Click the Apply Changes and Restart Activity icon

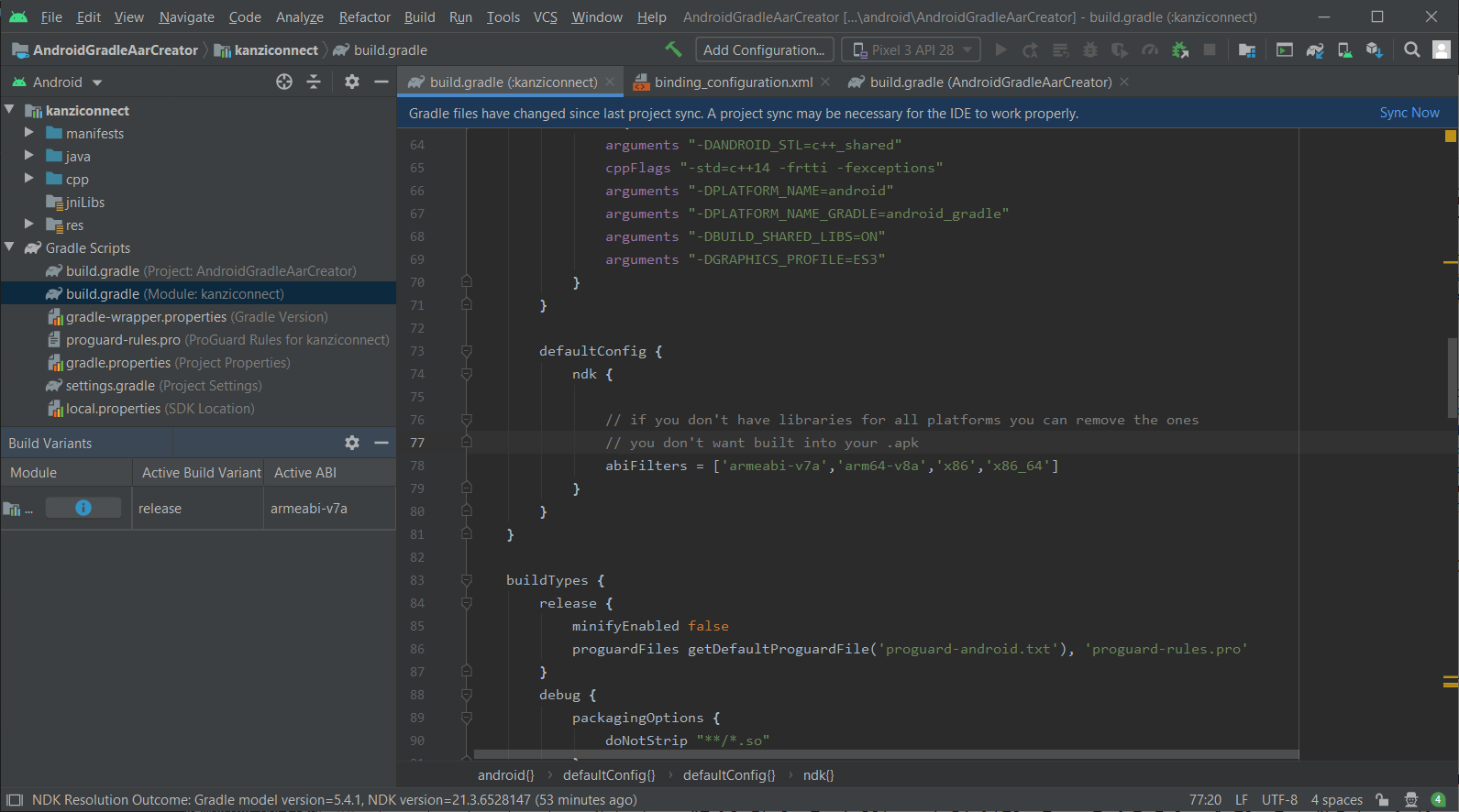pos(1031,49)
